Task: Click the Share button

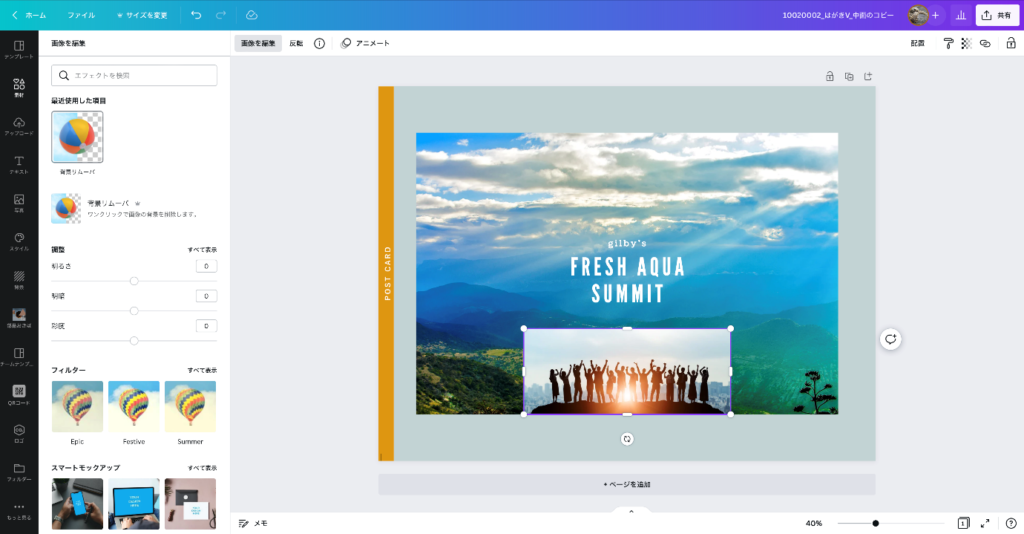Action: point(997,15)
